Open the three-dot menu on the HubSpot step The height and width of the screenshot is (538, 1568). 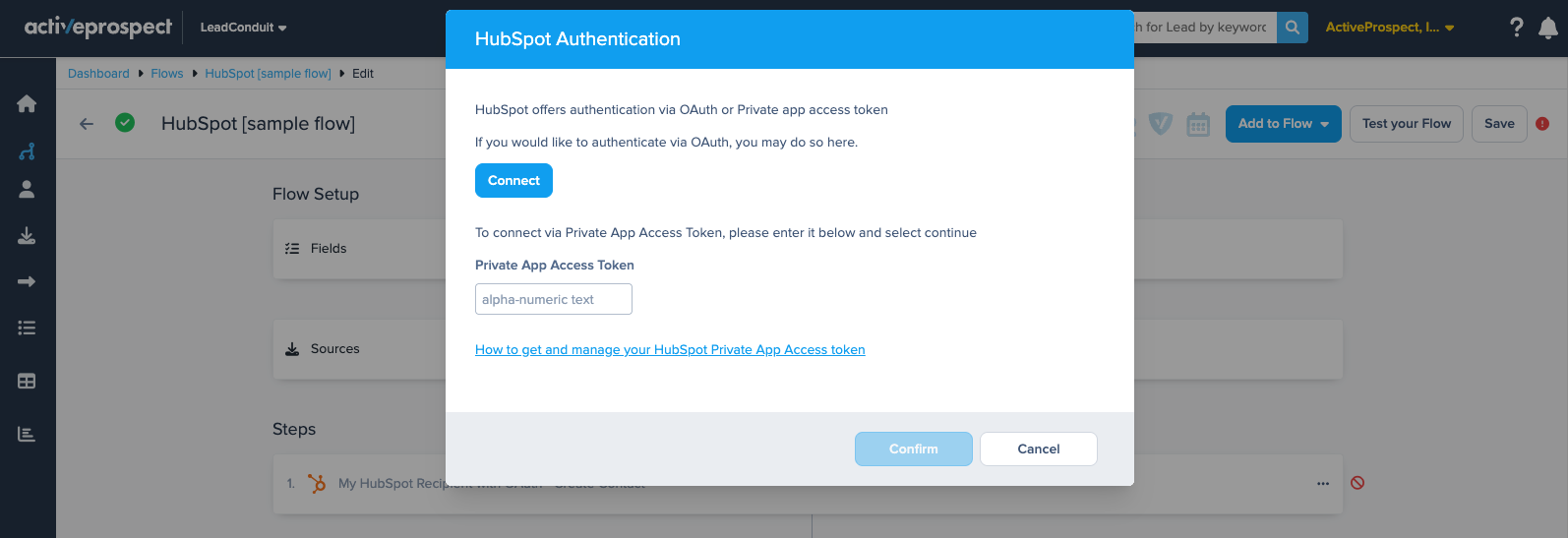1323,484
